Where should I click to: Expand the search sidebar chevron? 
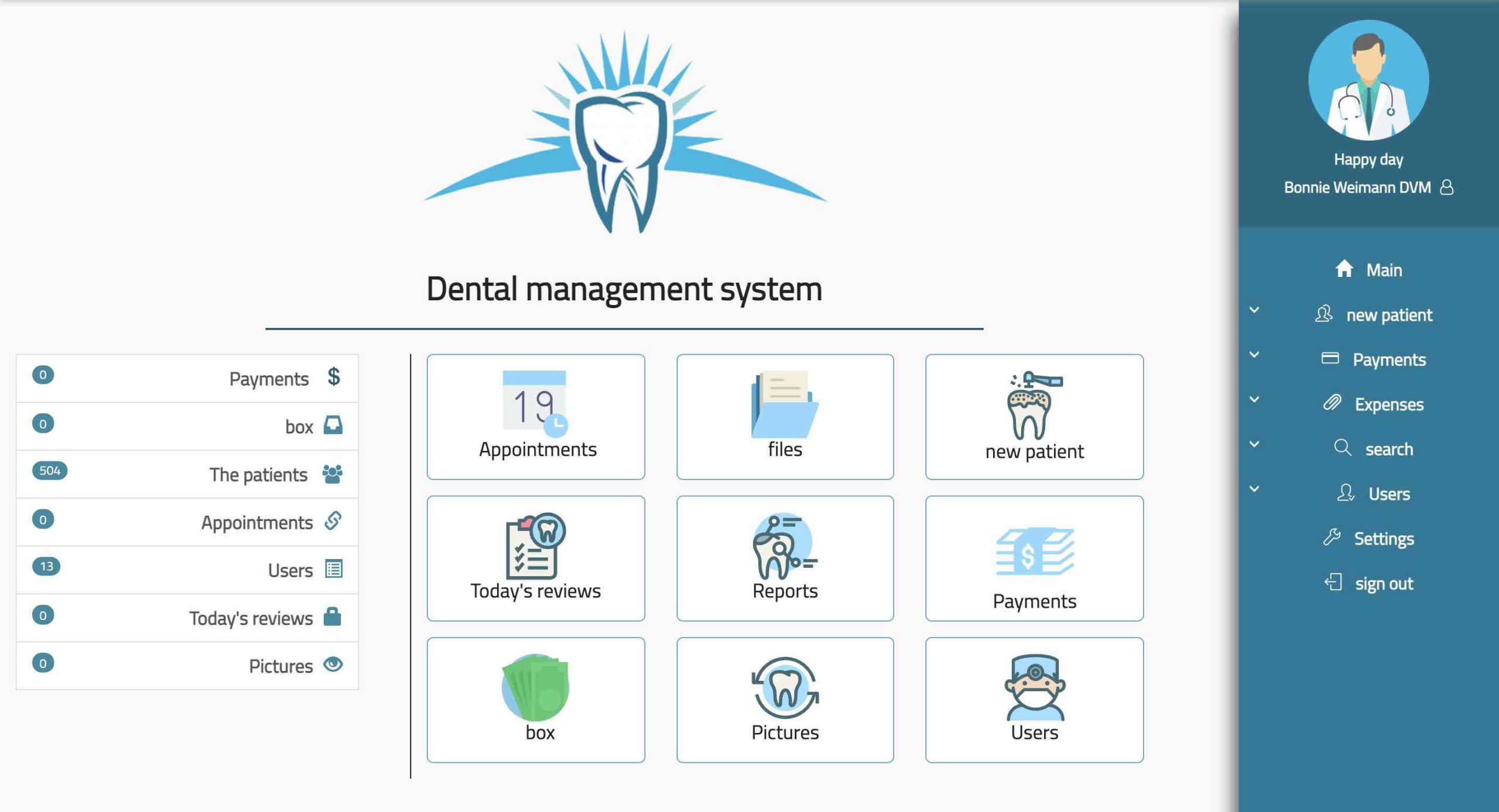tap(1254, 444)
